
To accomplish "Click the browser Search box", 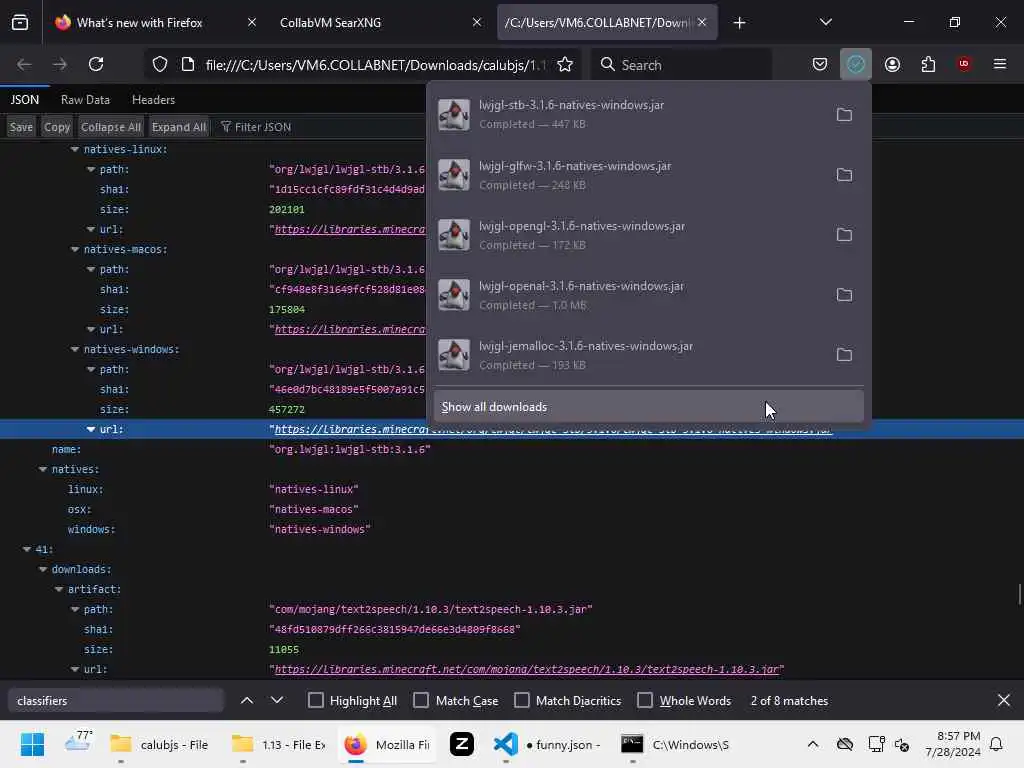I will click(682, 64).
